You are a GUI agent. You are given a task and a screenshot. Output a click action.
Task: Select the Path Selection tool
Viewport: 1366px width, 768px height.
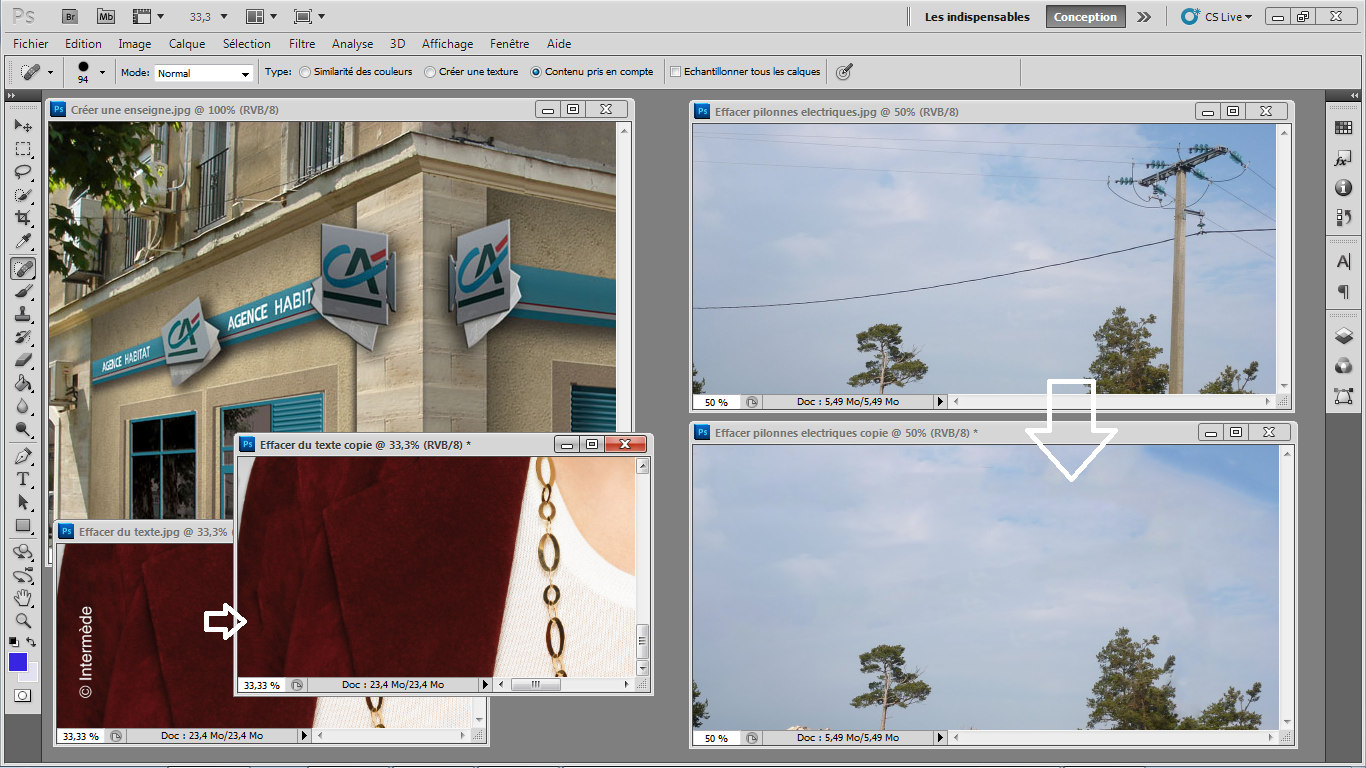click(23, 502)
